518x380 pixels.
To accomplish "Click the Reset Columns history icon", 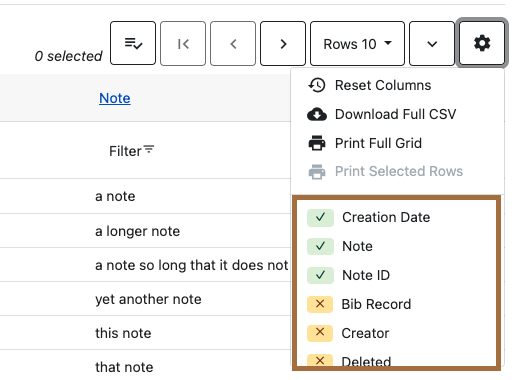I will pos(317,85).
